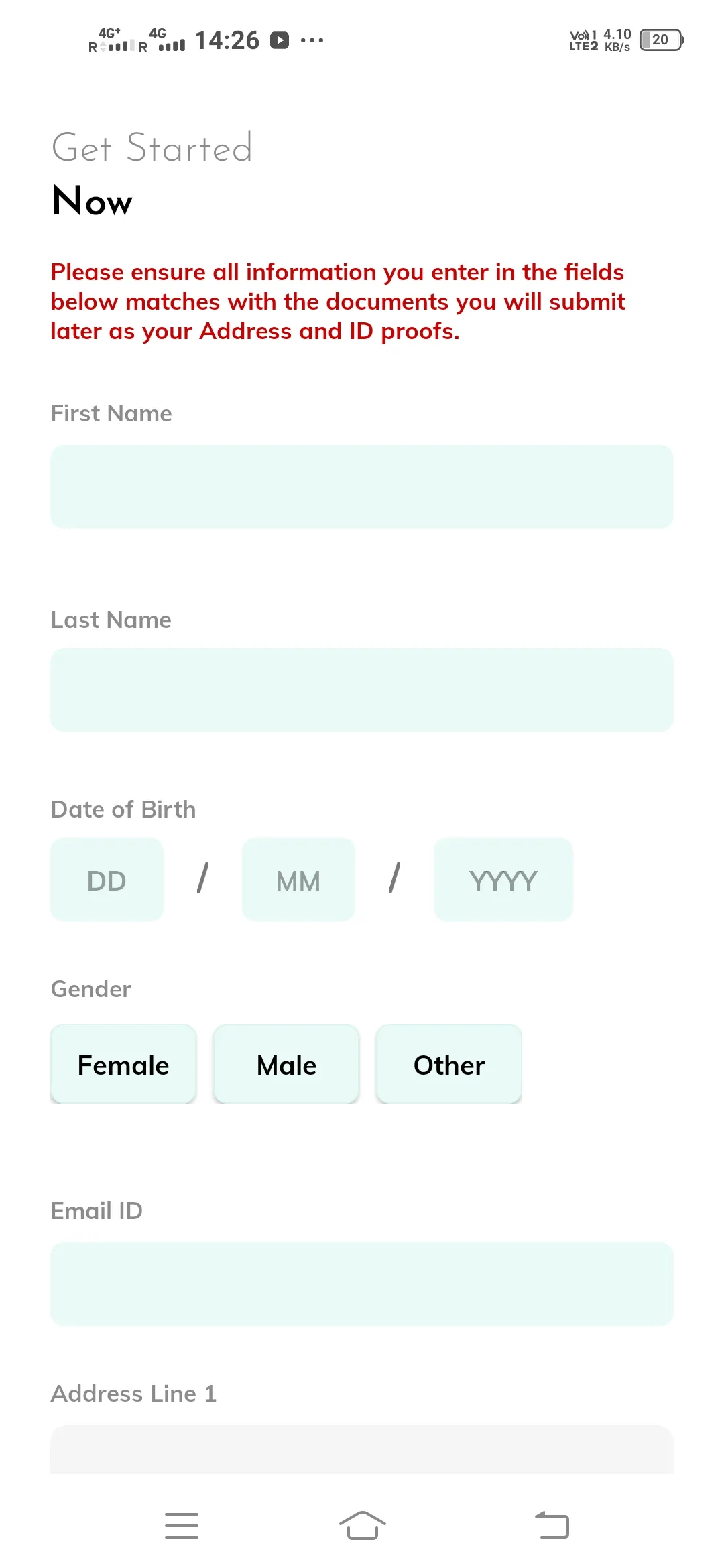Viewport: 724px width, 1568px height.
Task: Tap the Last Name input field
Action: (x=362, y=690)
